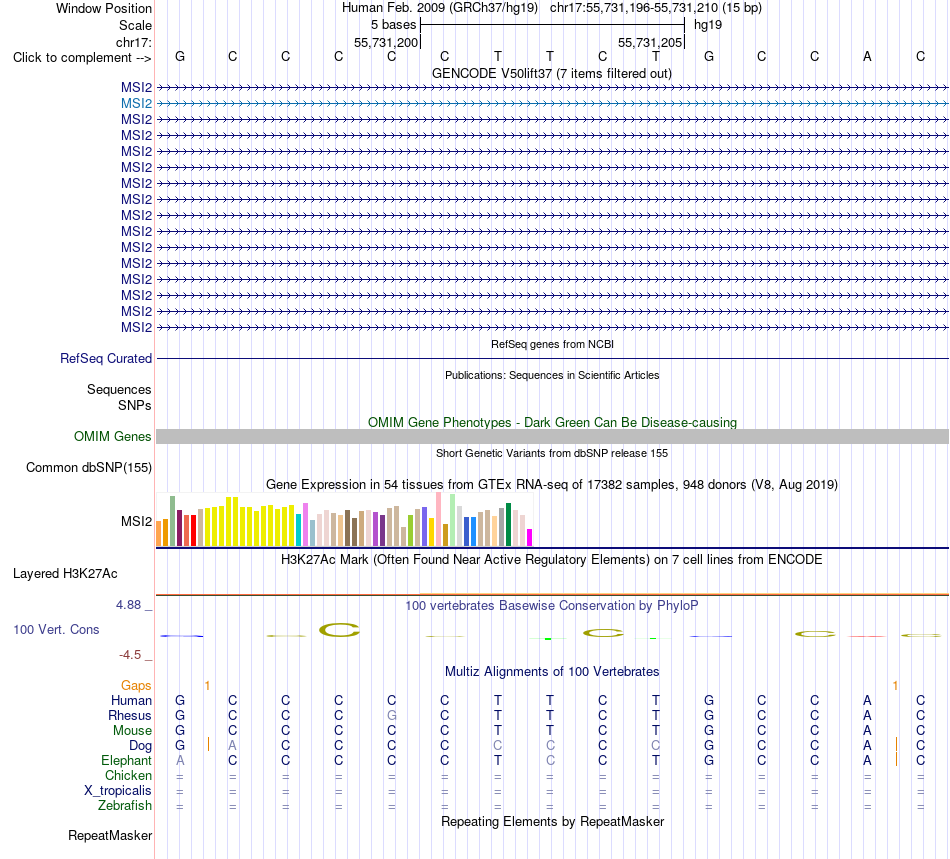Click the chr17:55,731,196-55,731,210 position text

[x=634, y=8]
